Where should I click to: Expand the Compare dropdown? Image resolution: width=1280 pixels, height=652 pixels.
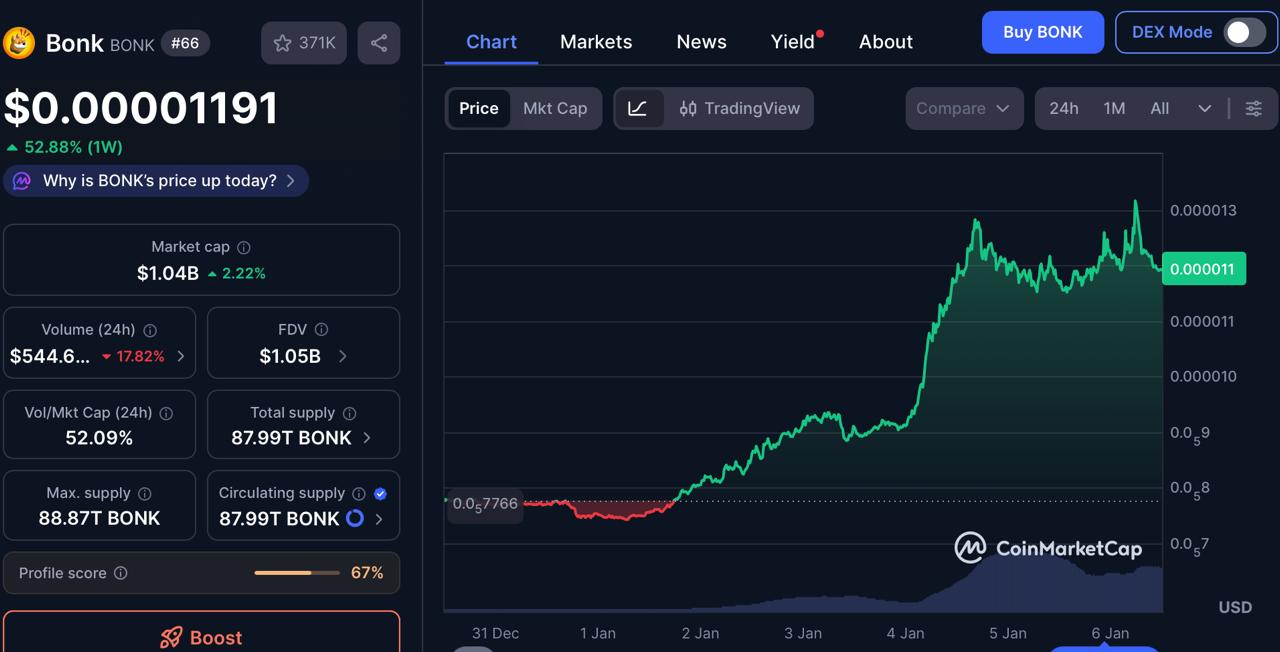pos(963,108)
